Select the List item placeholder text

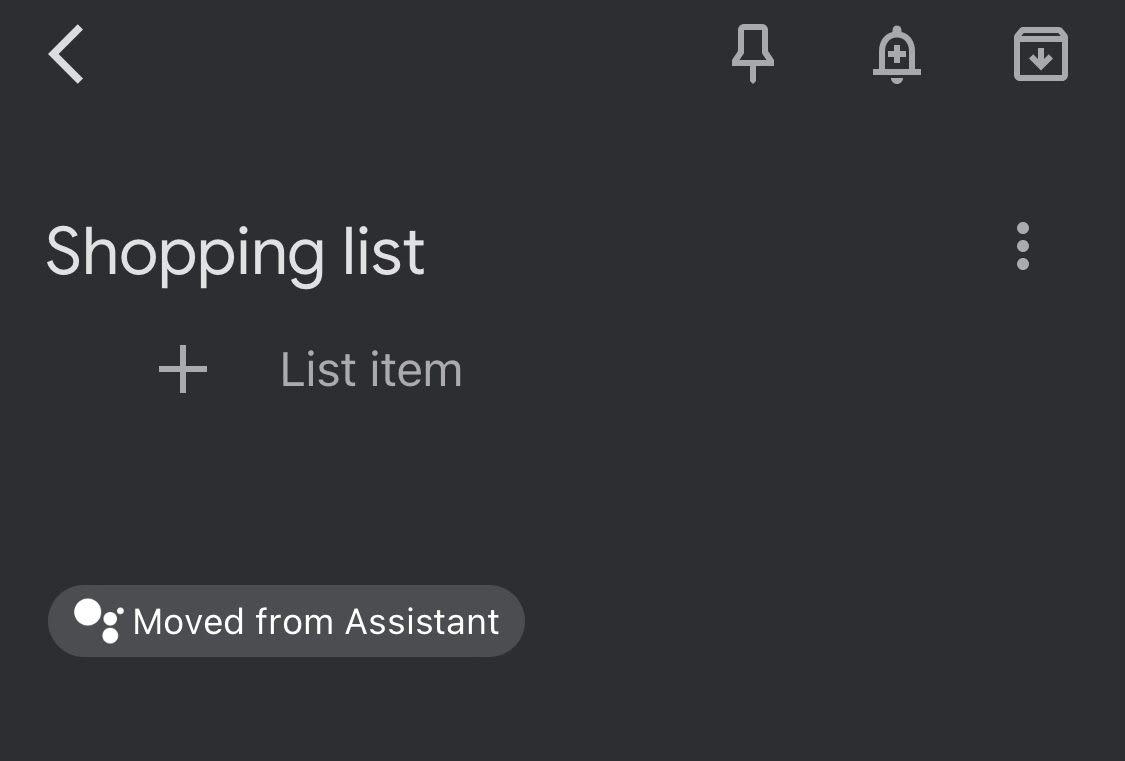tap(371, 370)
